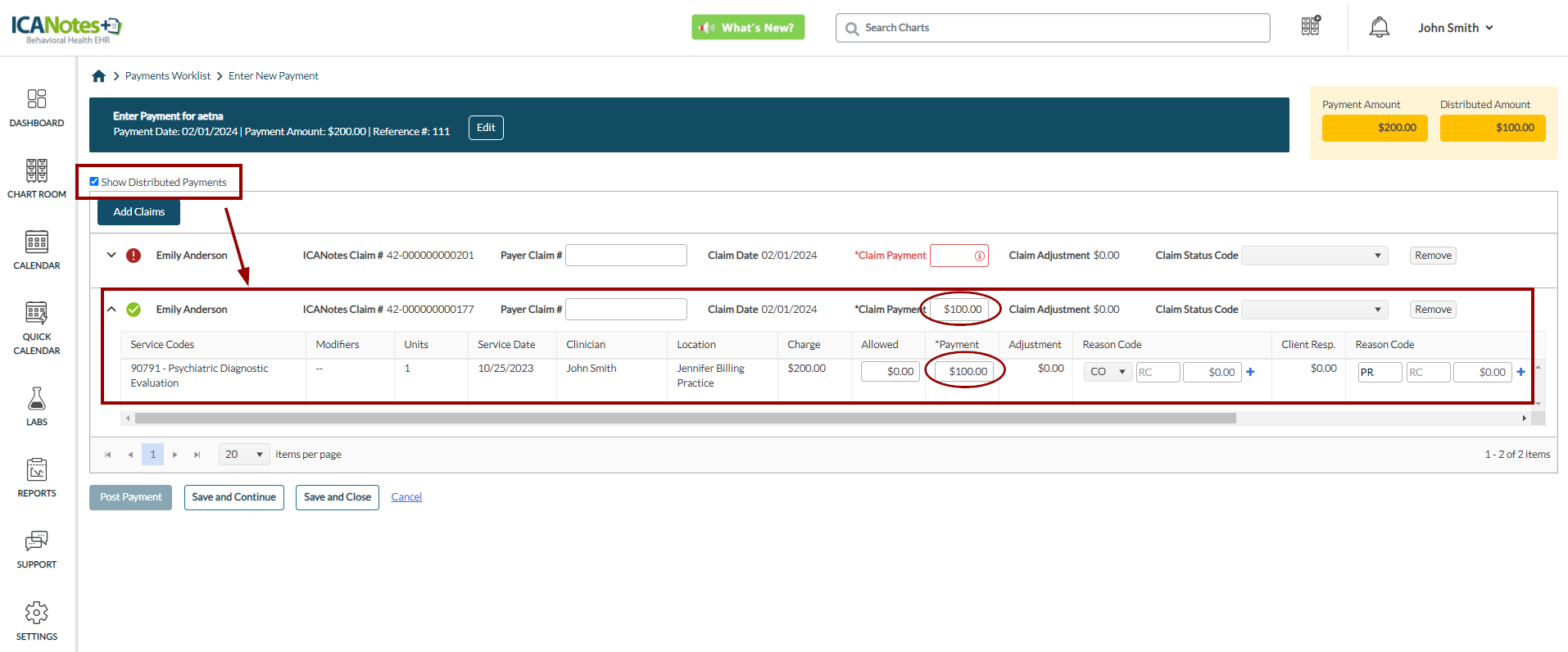
Task: Remove claim 42-000000000177
Action: 1433,310
